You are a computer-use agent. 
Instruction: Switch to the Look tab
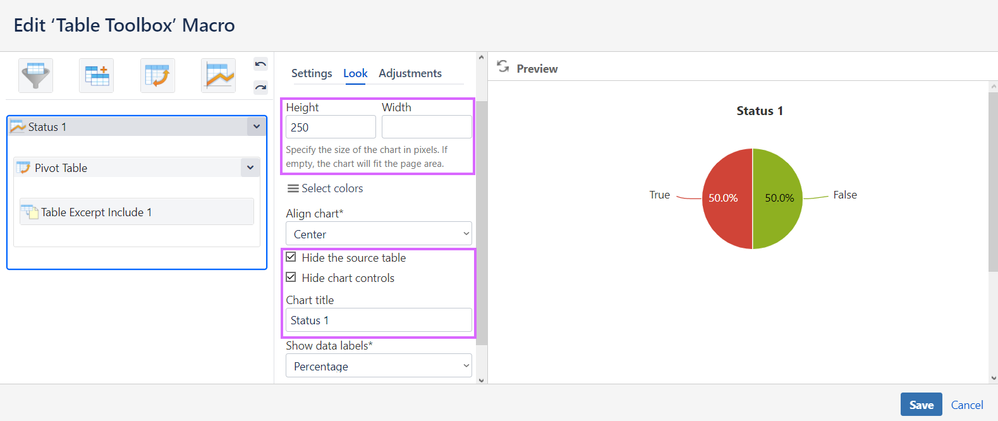tap(355, 73)
